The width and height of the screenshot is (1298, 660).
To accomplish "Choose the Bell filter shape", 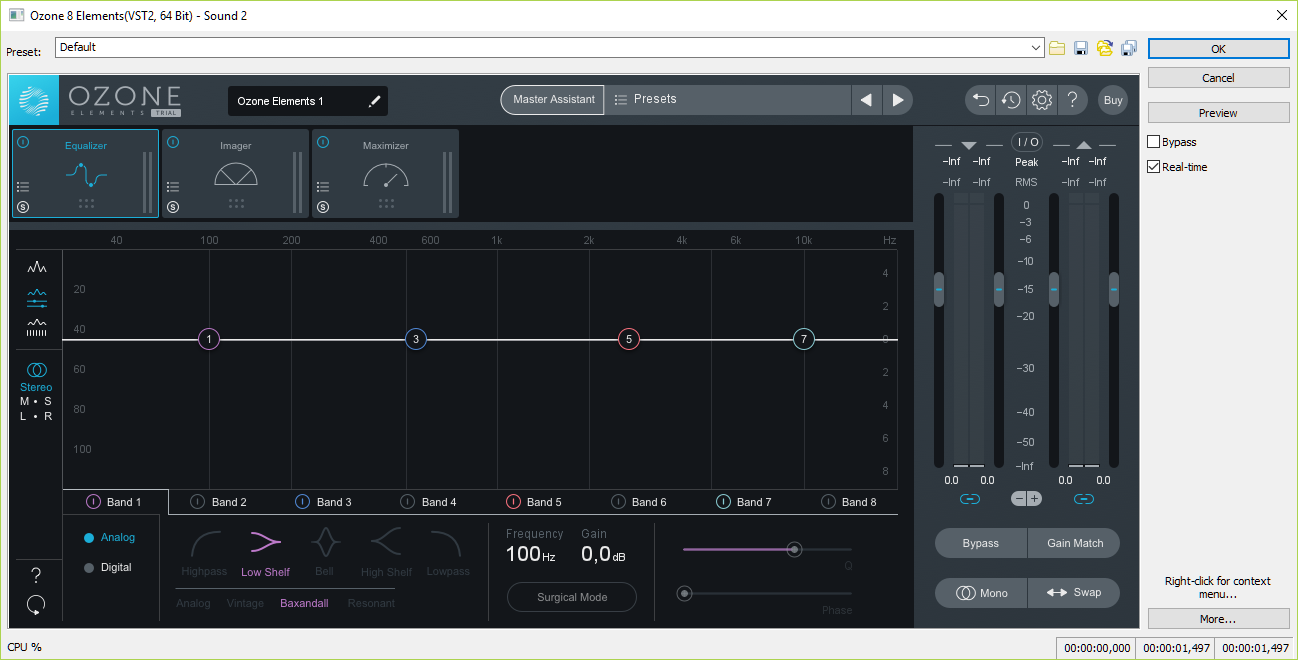I will click(x=324, y=553).
